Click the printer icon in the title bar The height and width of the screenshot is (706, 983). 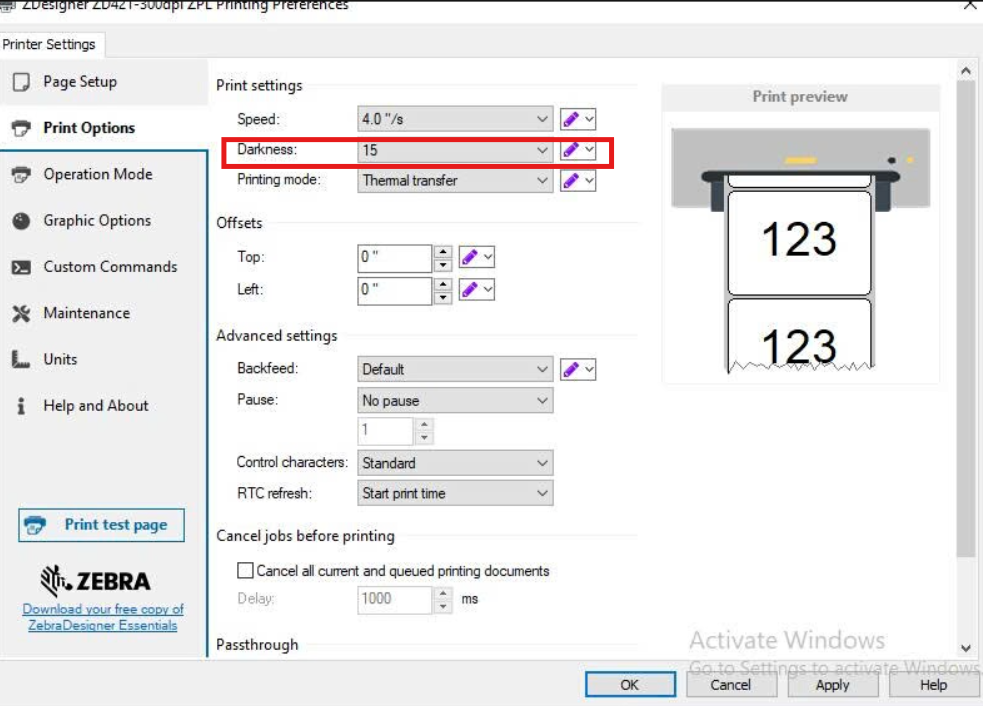tap(6, 5)
